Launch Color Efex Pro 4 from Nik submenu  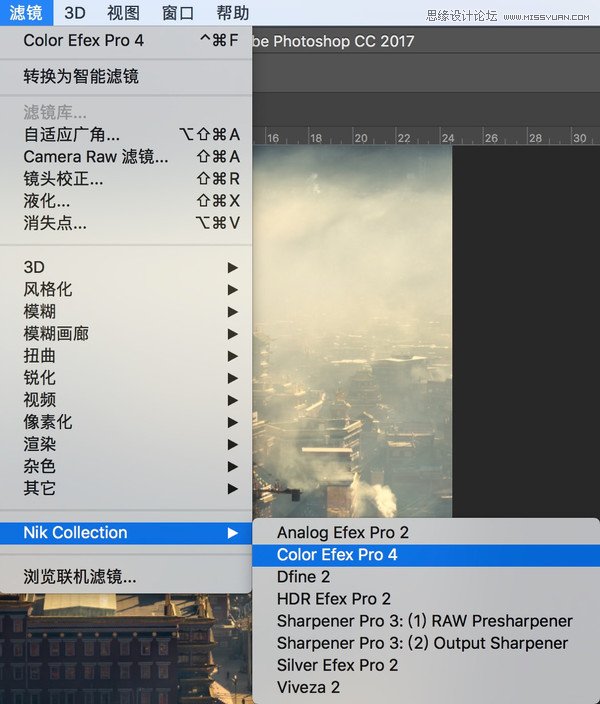[x=426, y=555]
